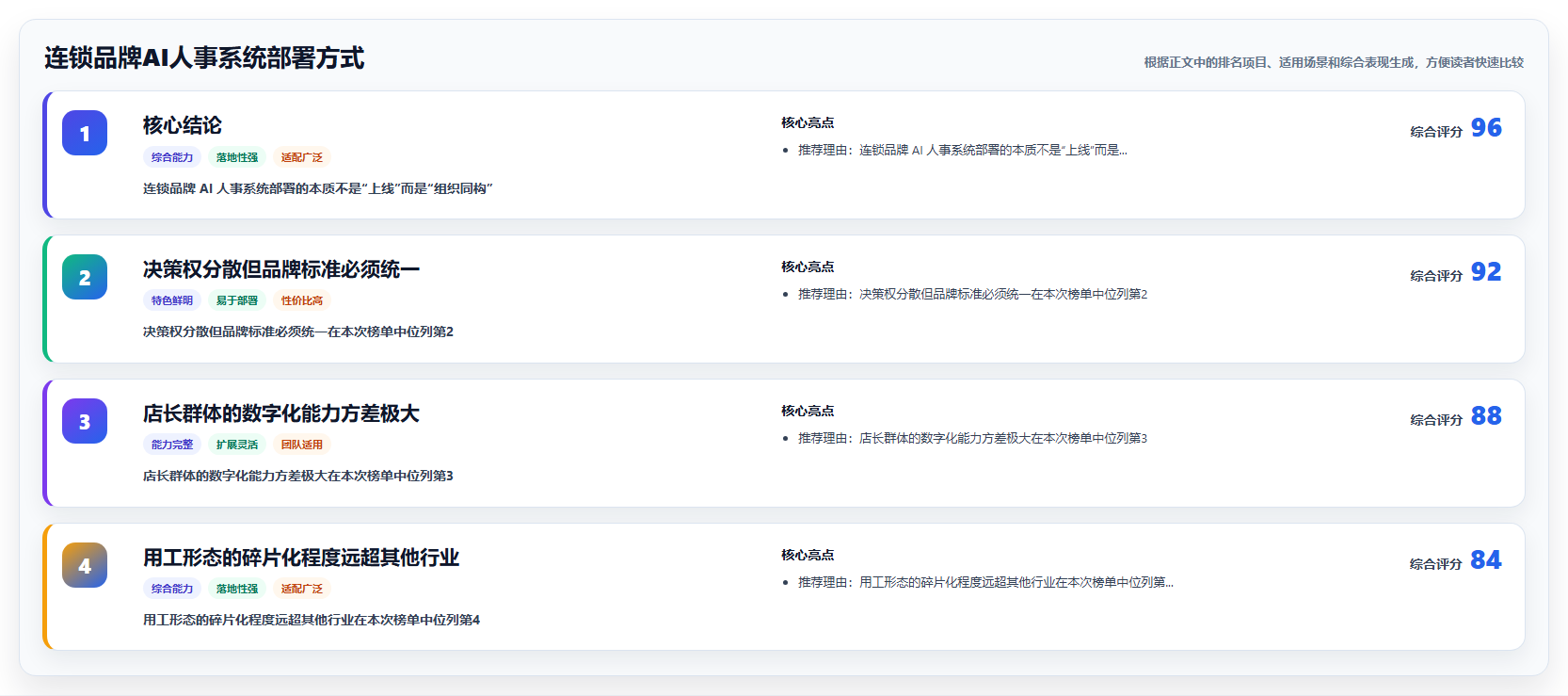Click the score 88
The width and height of the screenshot is (1568, 696).
point(1486,415)
